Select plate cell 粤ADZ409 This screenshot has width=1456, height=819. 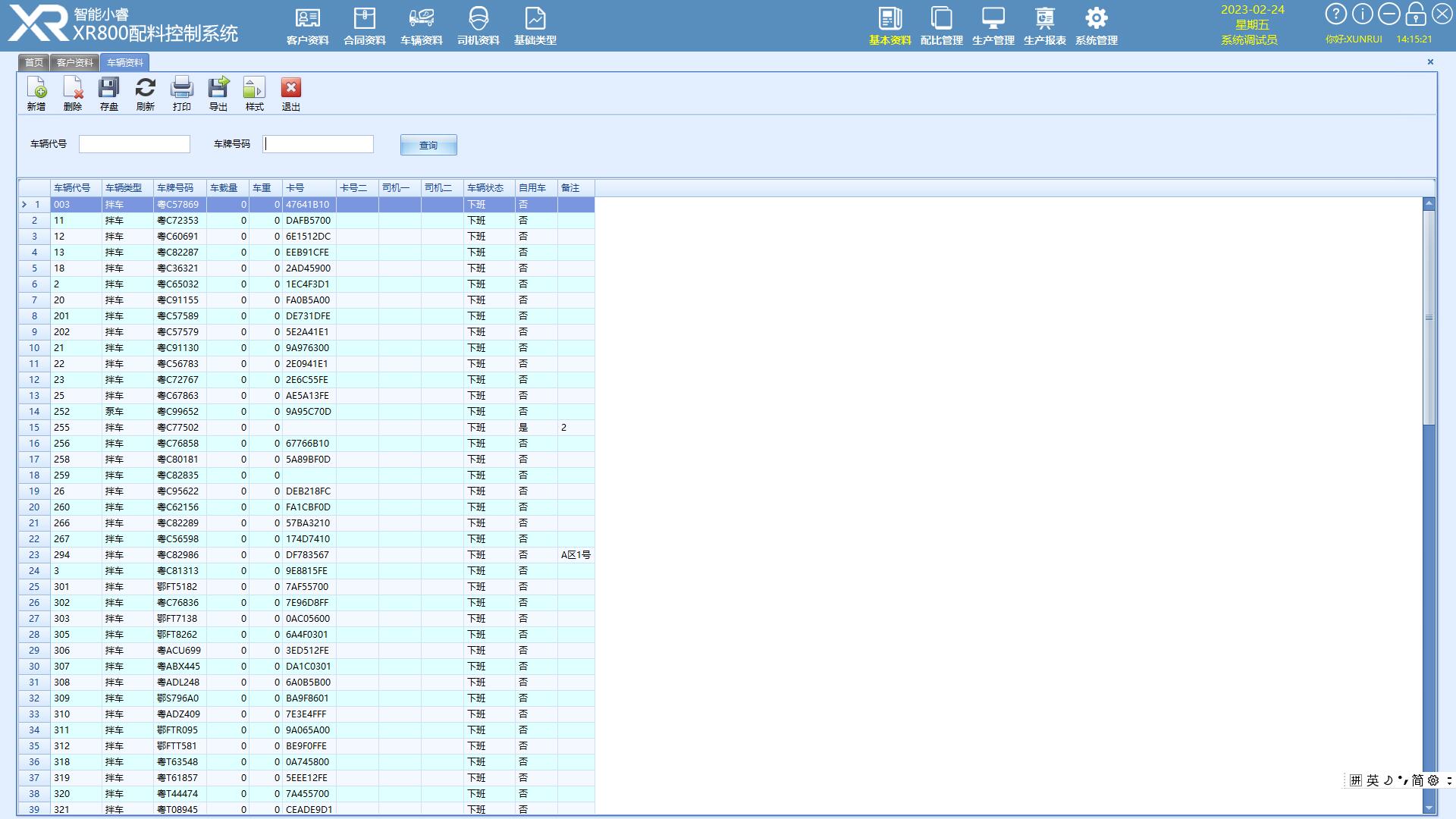tap(180, 714)
